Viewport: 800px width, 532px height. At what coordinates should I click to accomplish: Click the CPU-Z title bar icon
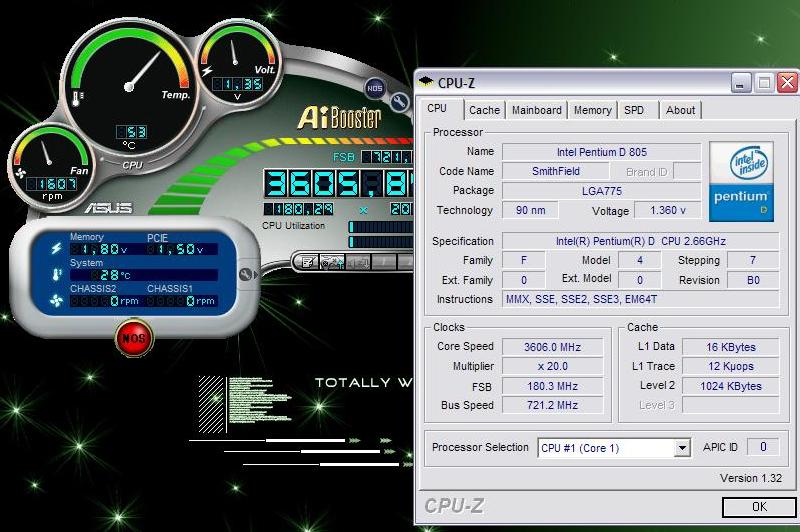point(426,82)
